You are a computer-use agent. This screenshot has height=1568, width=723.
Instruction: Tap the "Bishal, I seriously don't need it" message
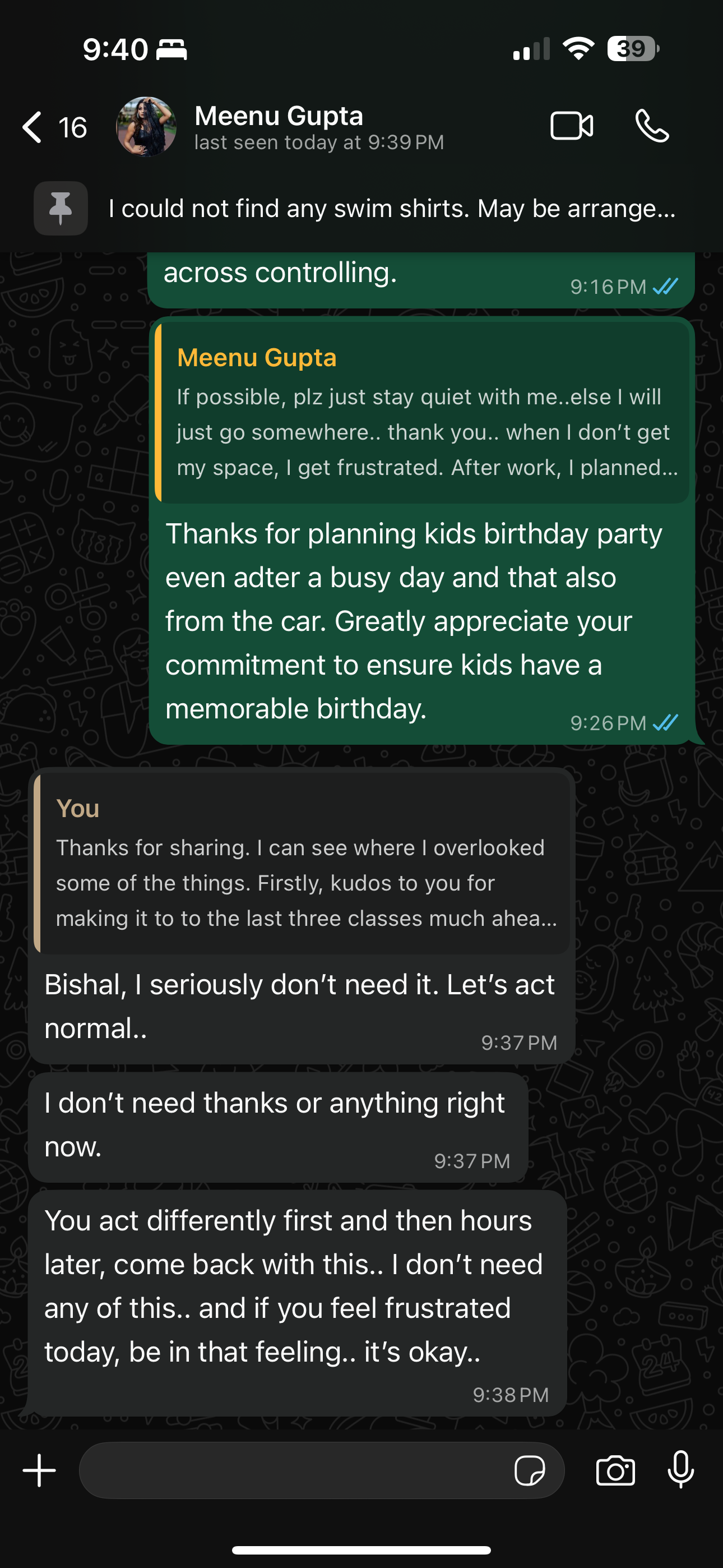(x=299, y=1006)
